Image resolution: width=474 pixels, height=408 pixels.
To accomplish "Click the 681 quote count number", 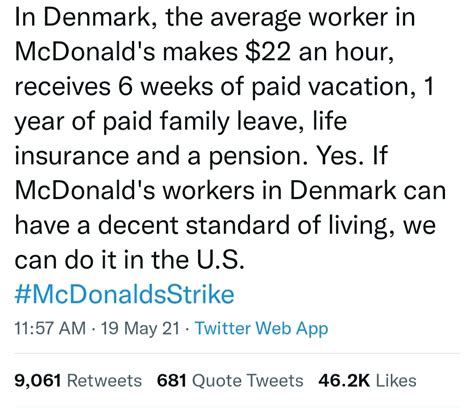I will 172,381.
